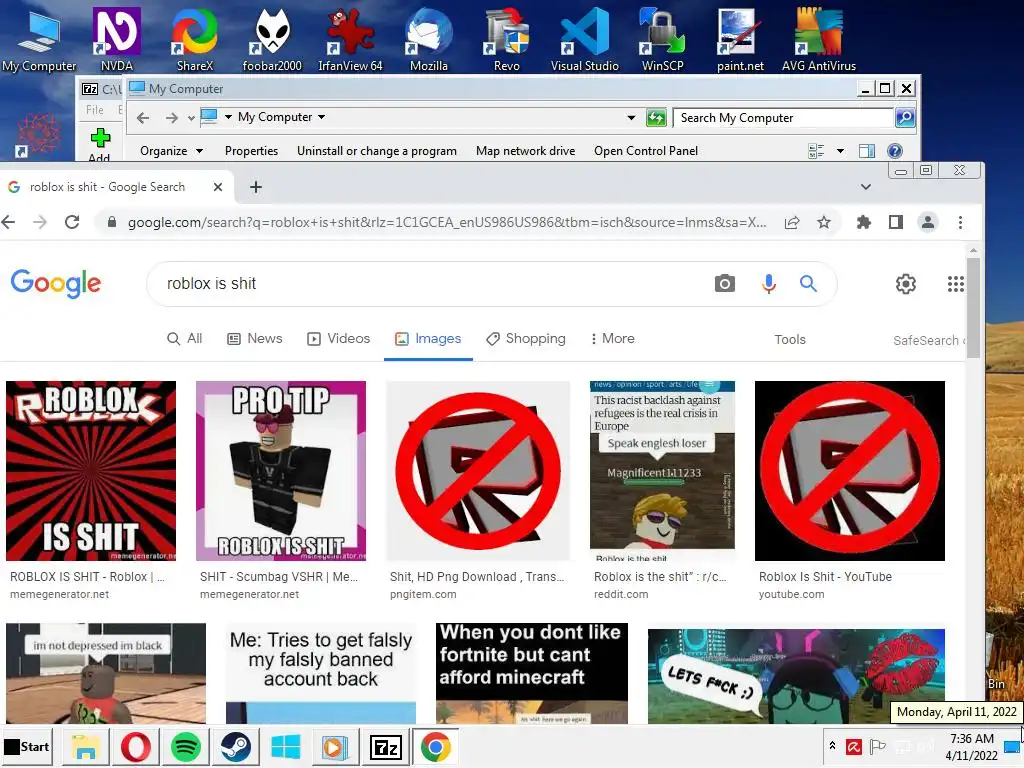Switch to the Videos tab
The image size is (1024, 768).
point(339,338)
